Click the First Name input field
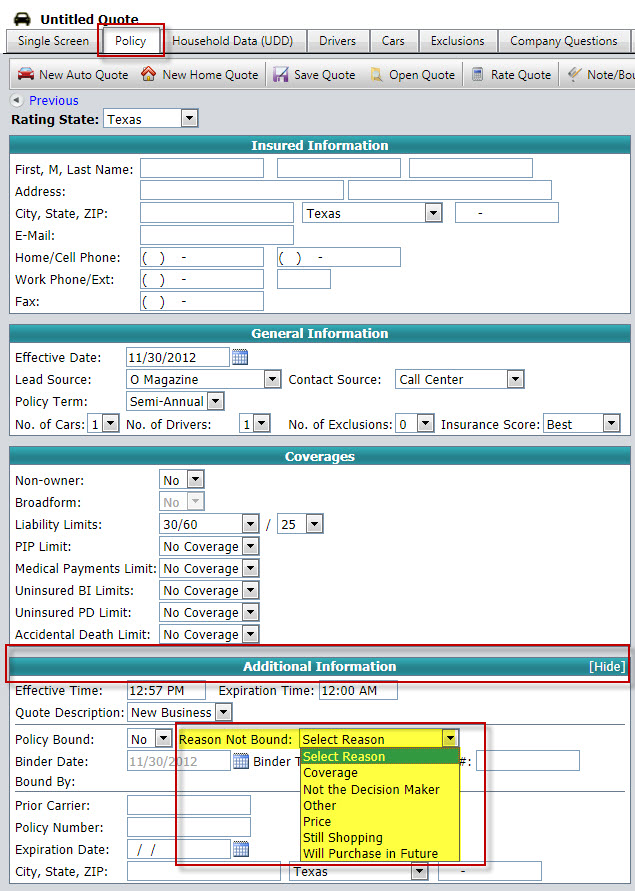 tap(202, 169)
